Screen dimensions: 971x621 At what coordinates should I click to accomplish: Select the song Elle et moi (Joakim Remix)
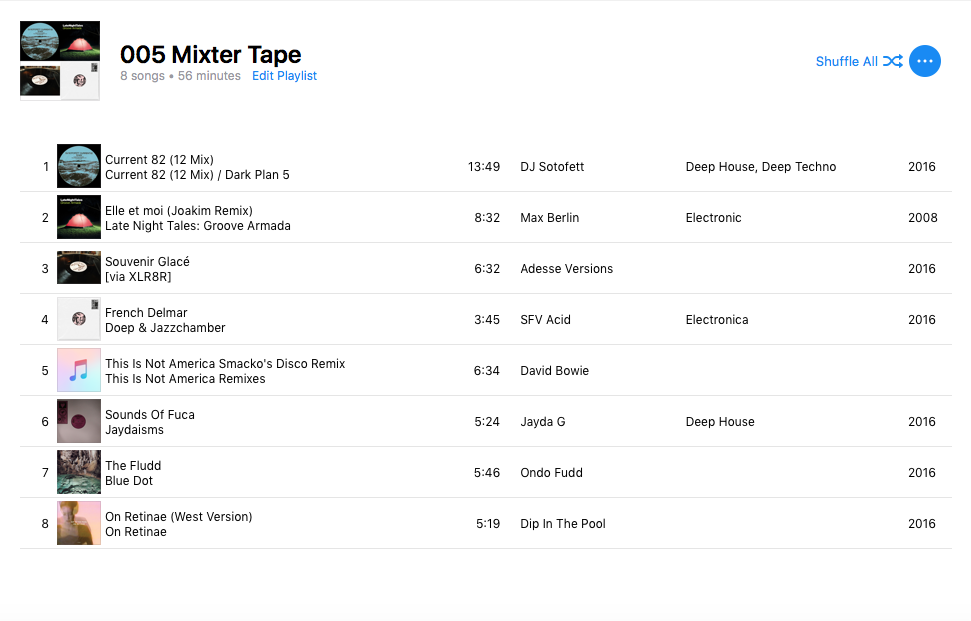click(179, 211)
